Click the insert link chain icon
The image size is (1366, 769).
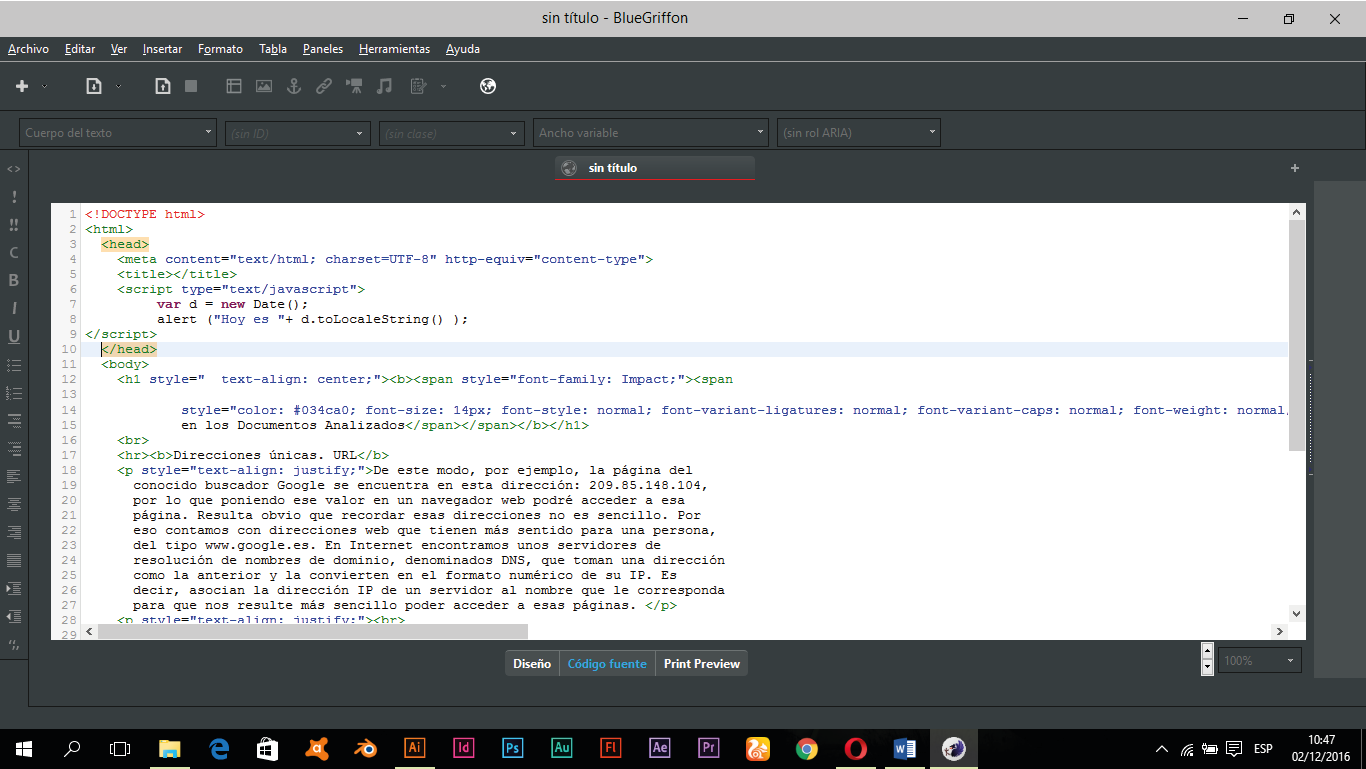coord(324,86)
